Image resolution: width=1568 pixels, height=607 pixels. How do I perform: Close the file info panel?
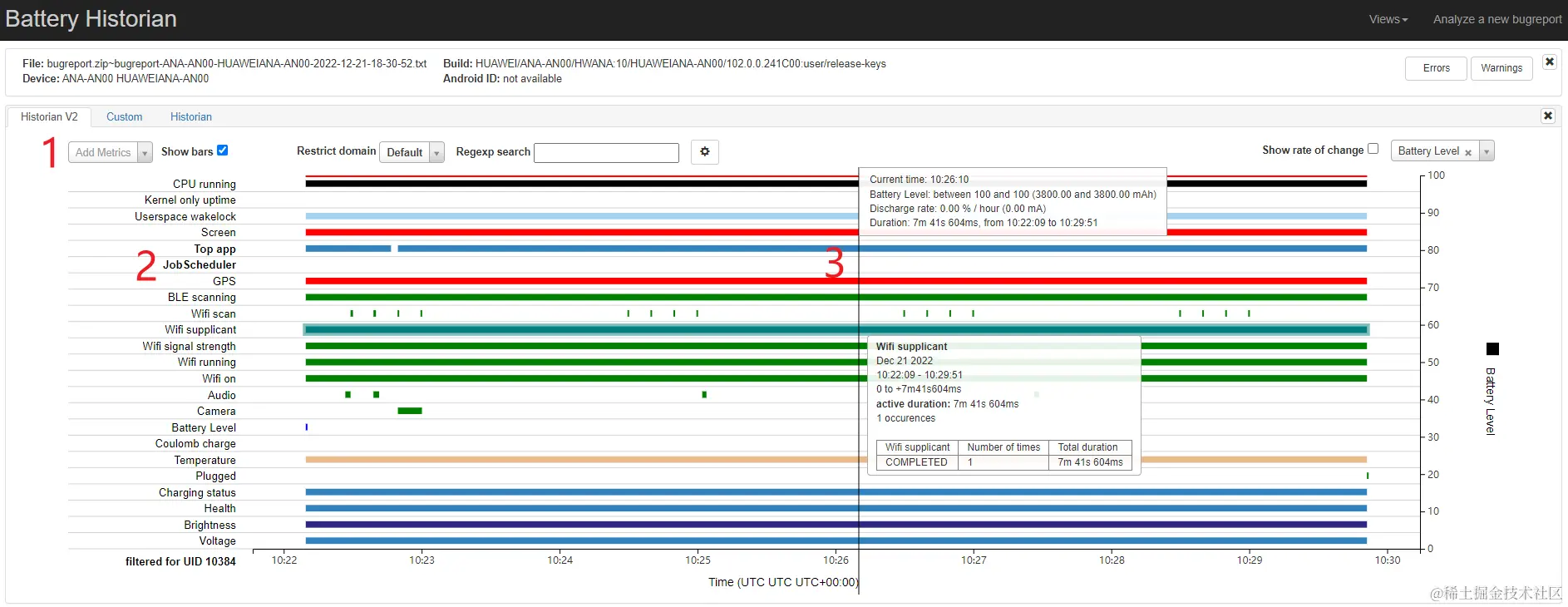tap(1550, 62)
